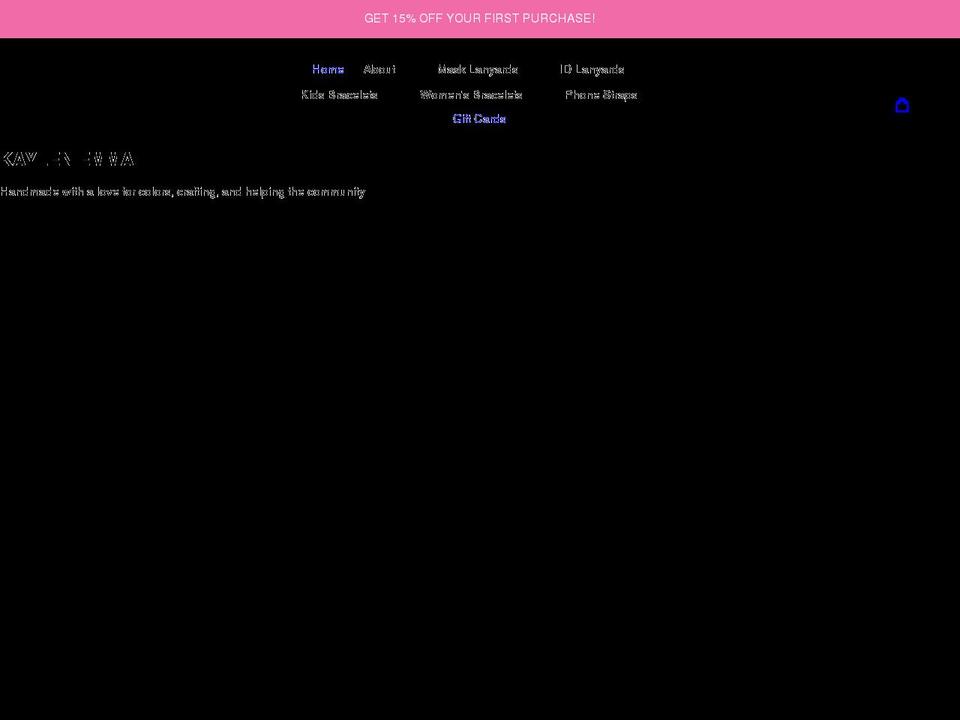The width and height of the screenshot is (960, 720).
Task: Open the Phone Straps page
Action: point(601,94)
